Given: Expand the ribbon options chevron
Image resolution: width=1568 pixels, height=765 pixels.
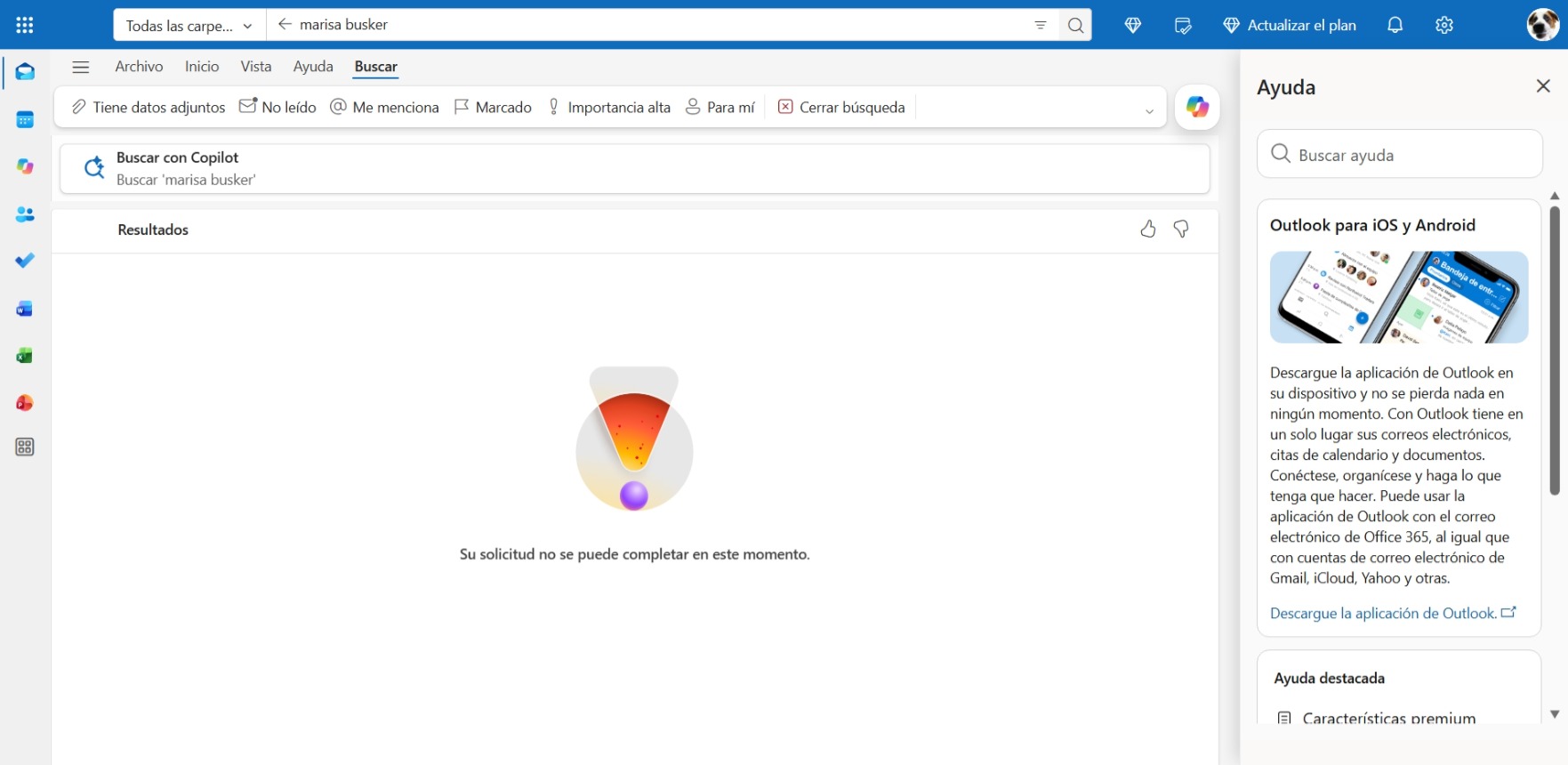Looking at the screenshot, I should click(1149, 111).
